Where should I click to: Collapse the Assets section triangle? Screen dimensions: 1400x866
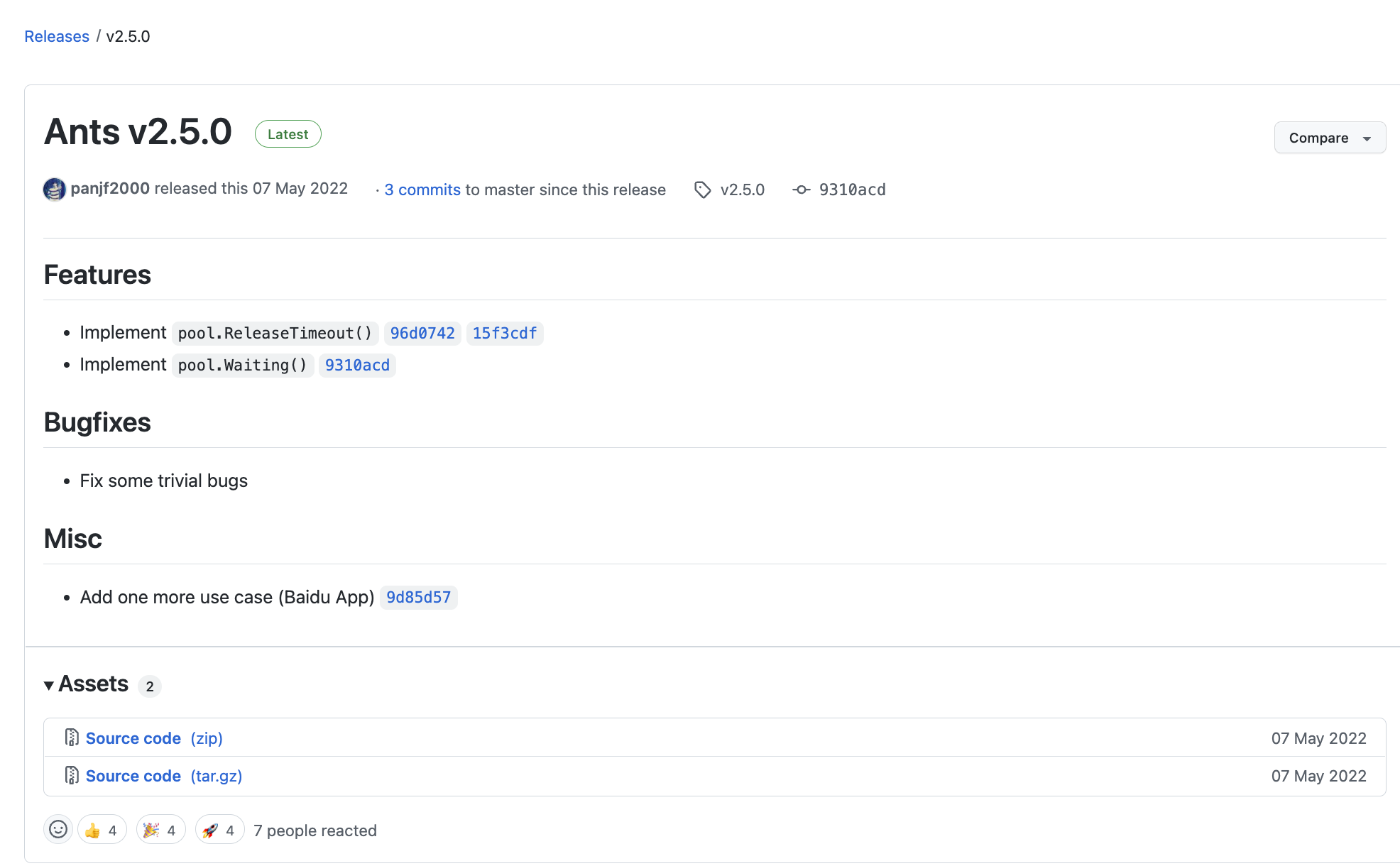pyautogui.click(x=49, y=685)
